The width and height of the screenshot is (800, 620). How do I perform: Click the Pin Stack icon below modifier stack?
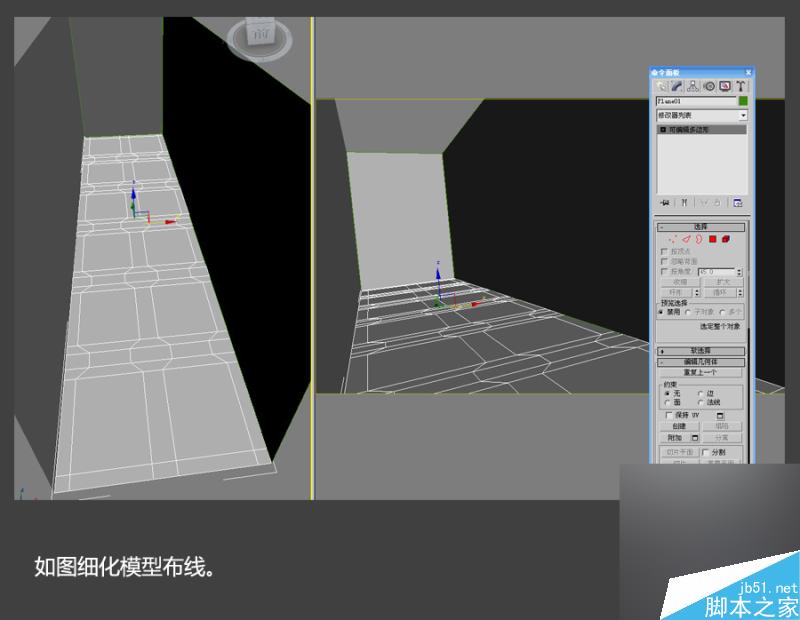point(664,202)
